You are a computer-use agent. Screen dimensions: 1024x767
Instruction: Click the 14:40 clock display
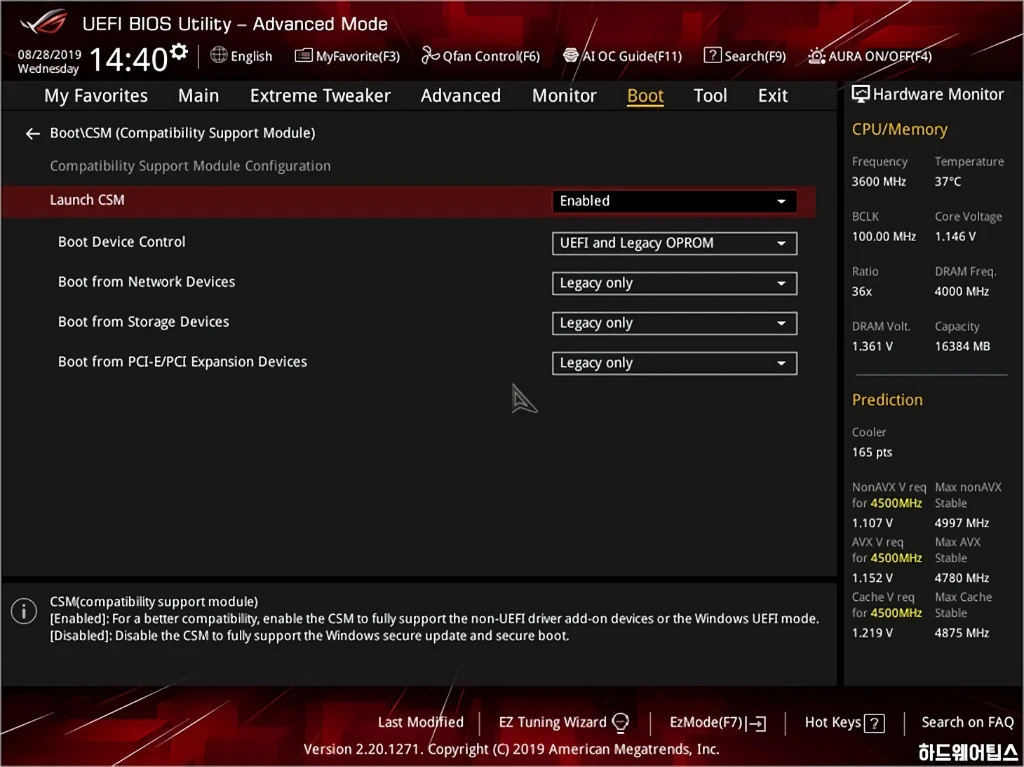coord(129,59)
